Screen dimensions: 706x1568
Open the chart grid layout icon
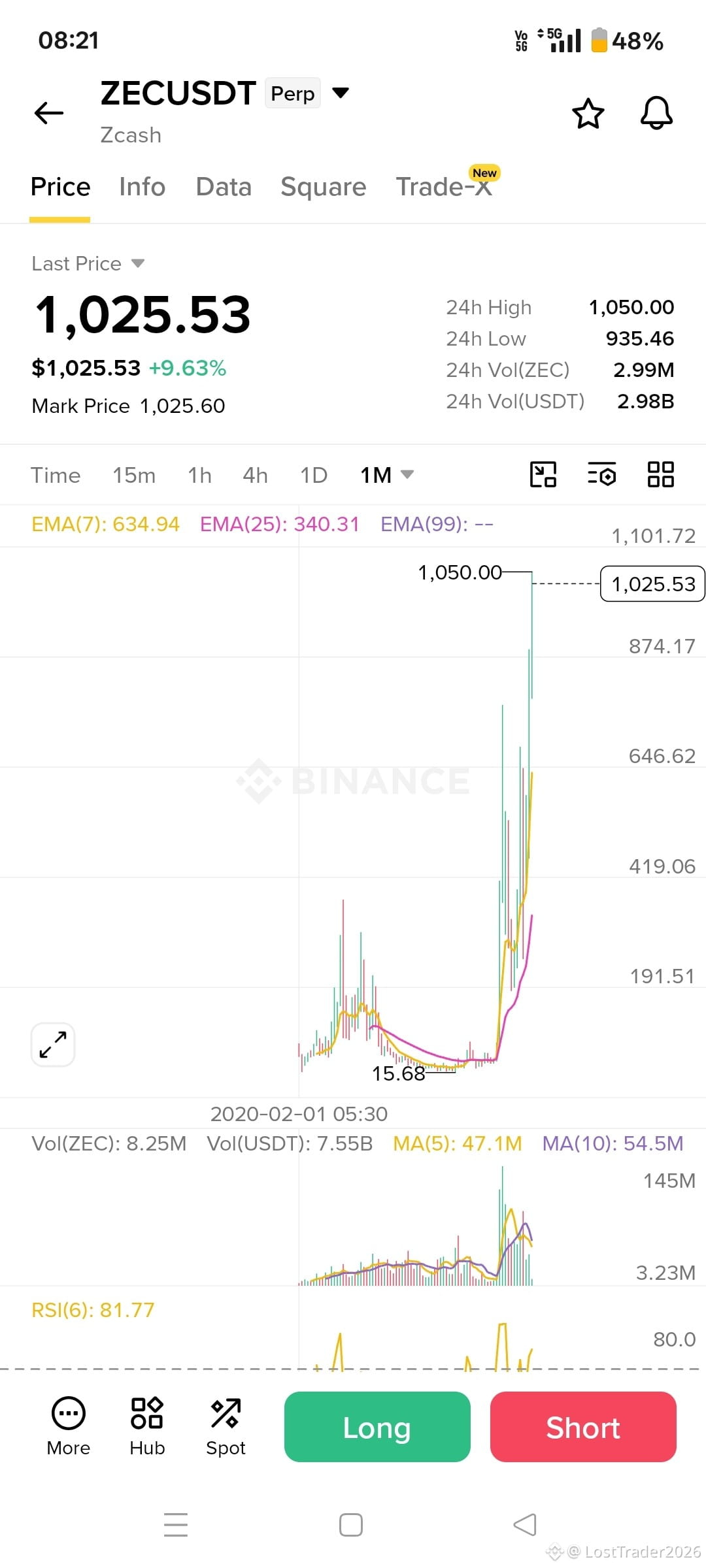[x=660, y=474]
